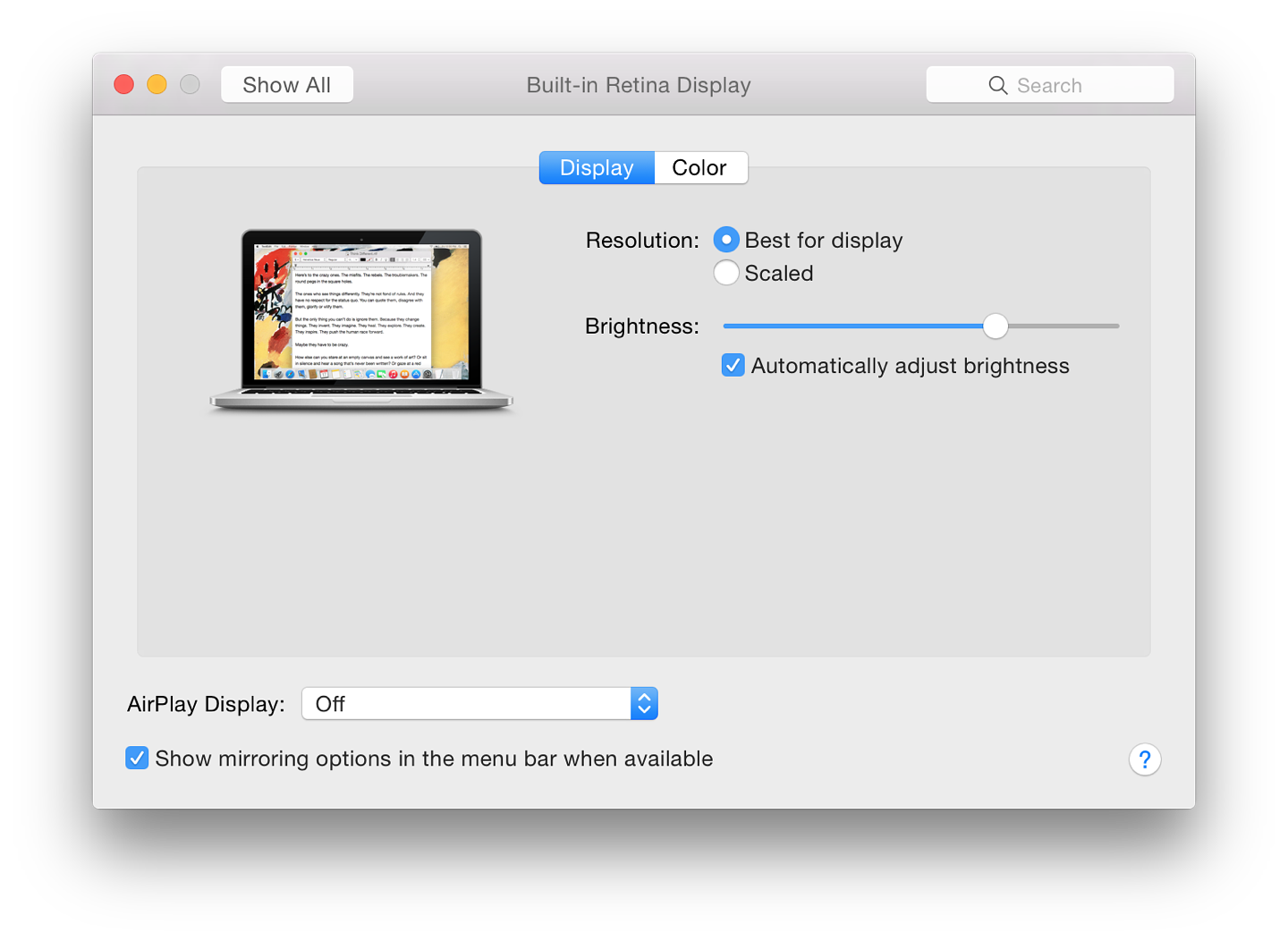Select the Display tab
The height and width of the screenshot is (941, 1288).
click(x=597, y=168)
